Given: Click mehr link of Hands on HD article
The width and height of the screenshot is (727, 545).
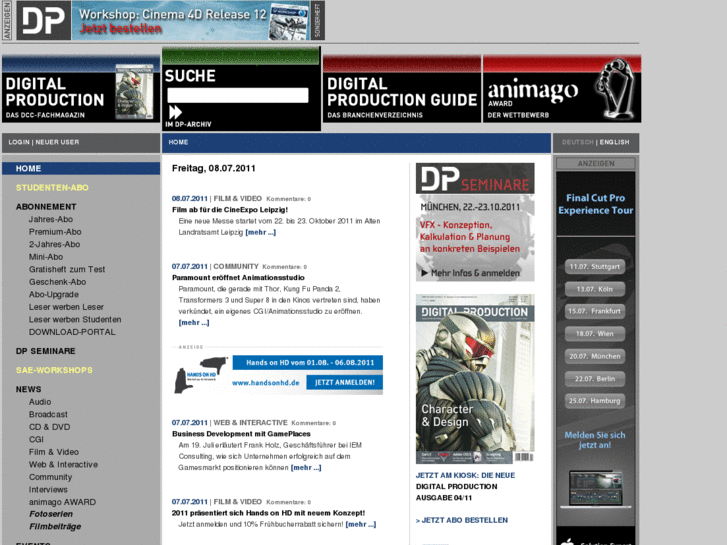Looking at the screenshot, I should point(360,524).
